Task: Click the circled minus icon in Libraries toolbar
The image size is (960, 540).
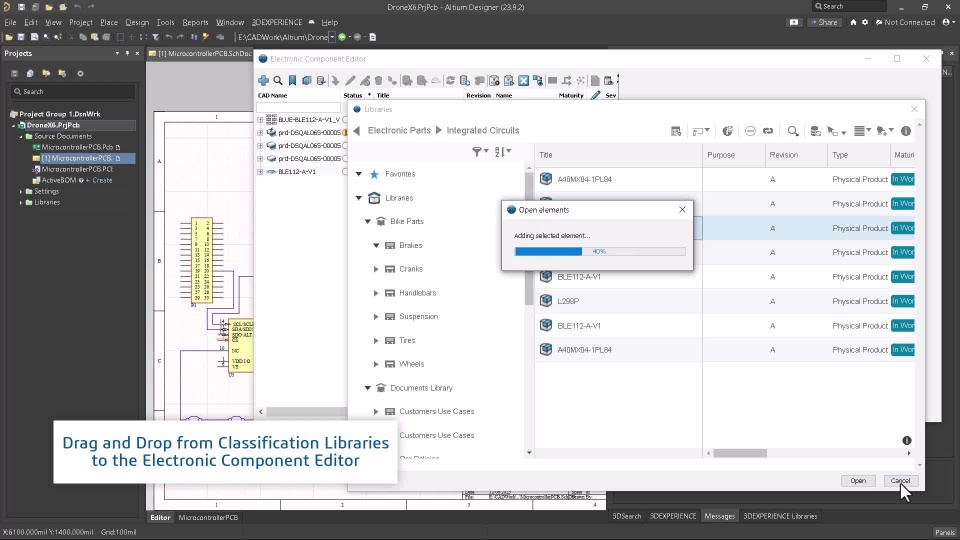Action: click(750, 131)
